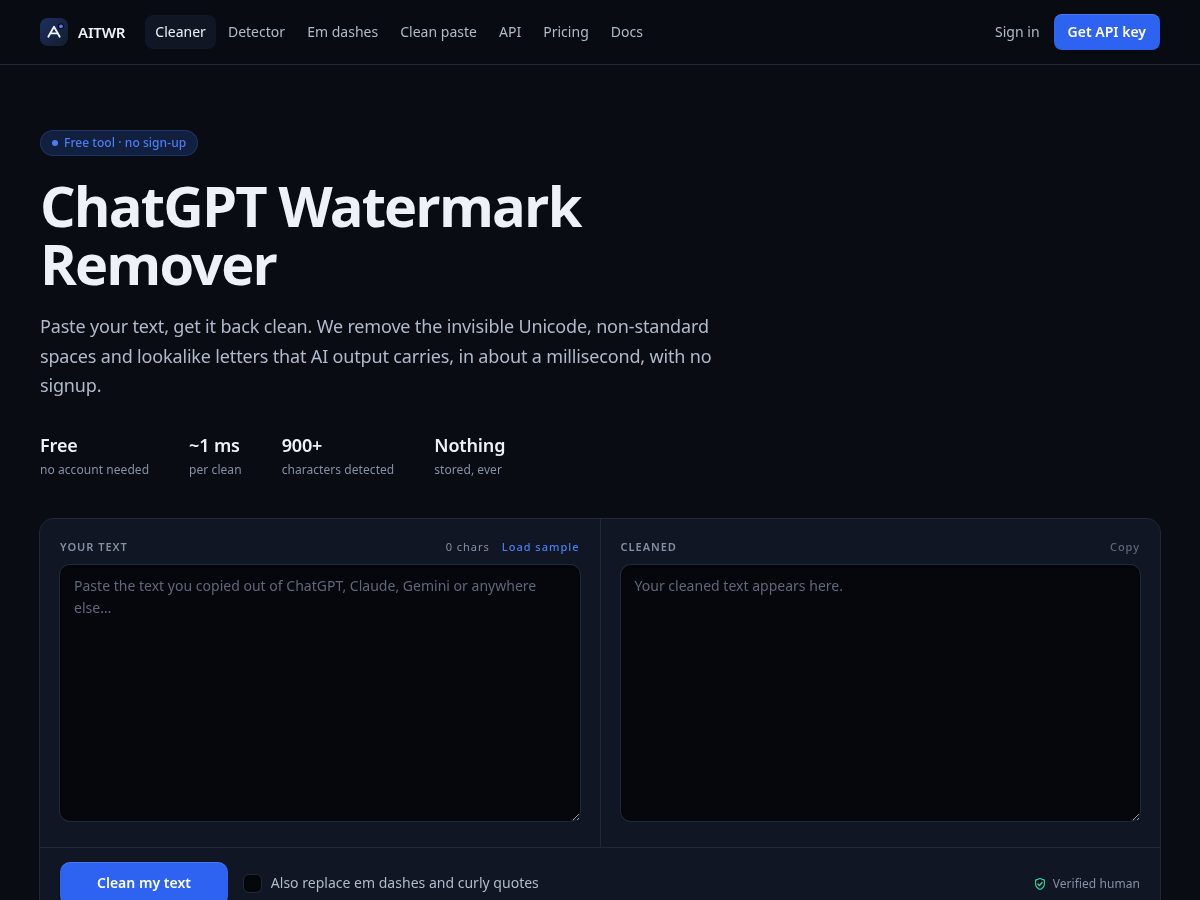Click into the Your Text input area
Viewport: 1200px width, 900px height.
tap(320, 693)
